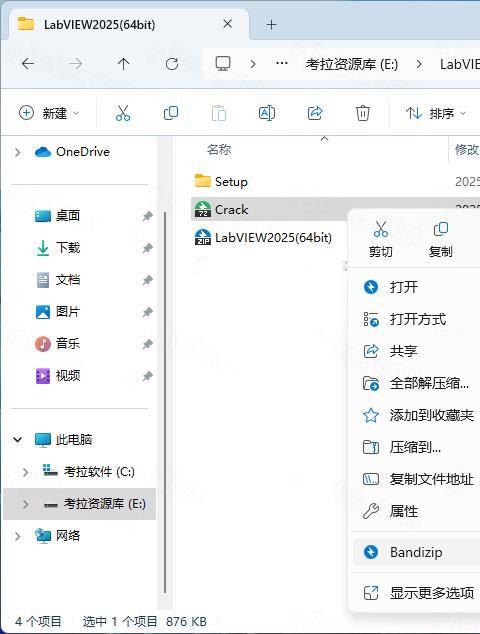Expand the 网络 tree node

pos(17,536)
